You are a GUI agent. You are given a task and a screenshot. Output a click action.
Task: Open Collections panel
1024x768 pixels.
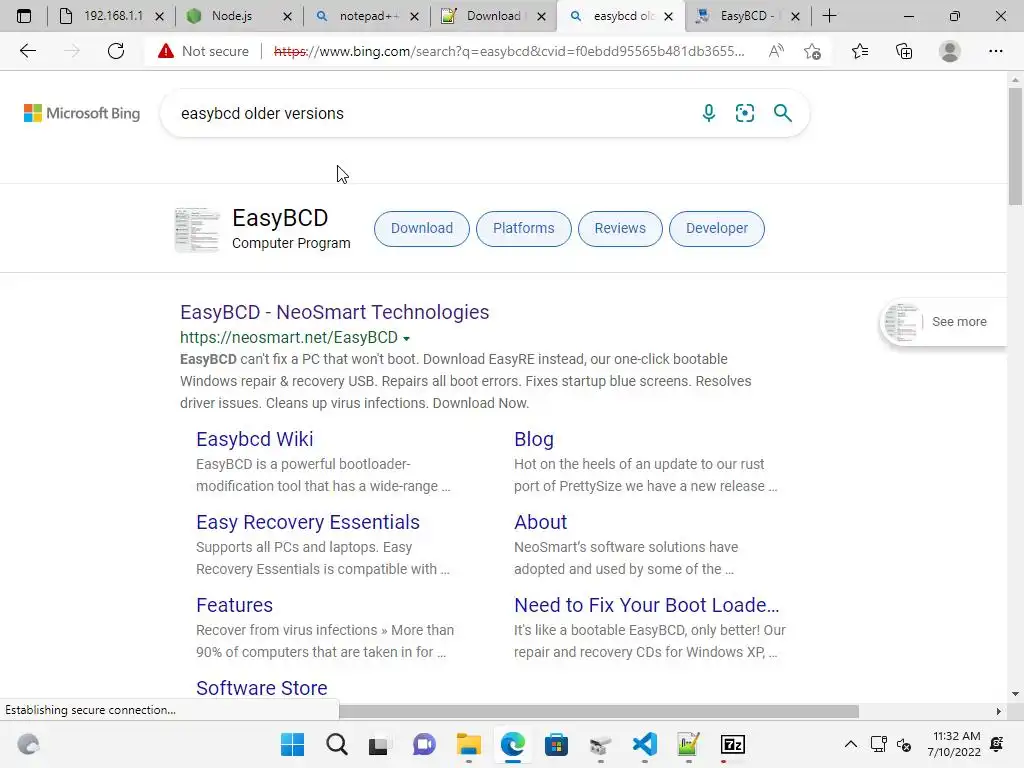pos(904,51)
